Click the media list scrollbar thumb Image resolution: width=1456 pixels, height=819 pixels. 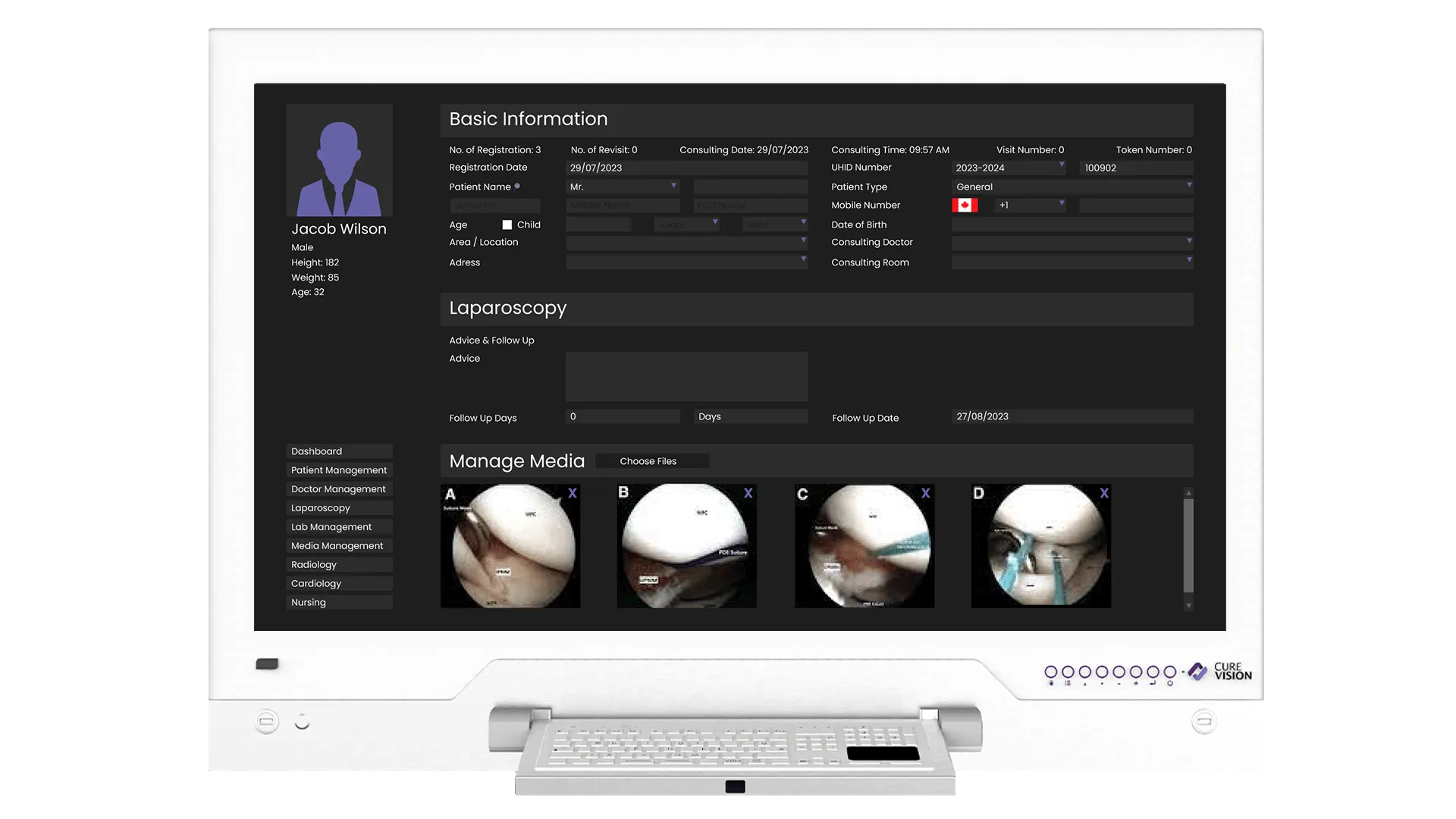1189,545
